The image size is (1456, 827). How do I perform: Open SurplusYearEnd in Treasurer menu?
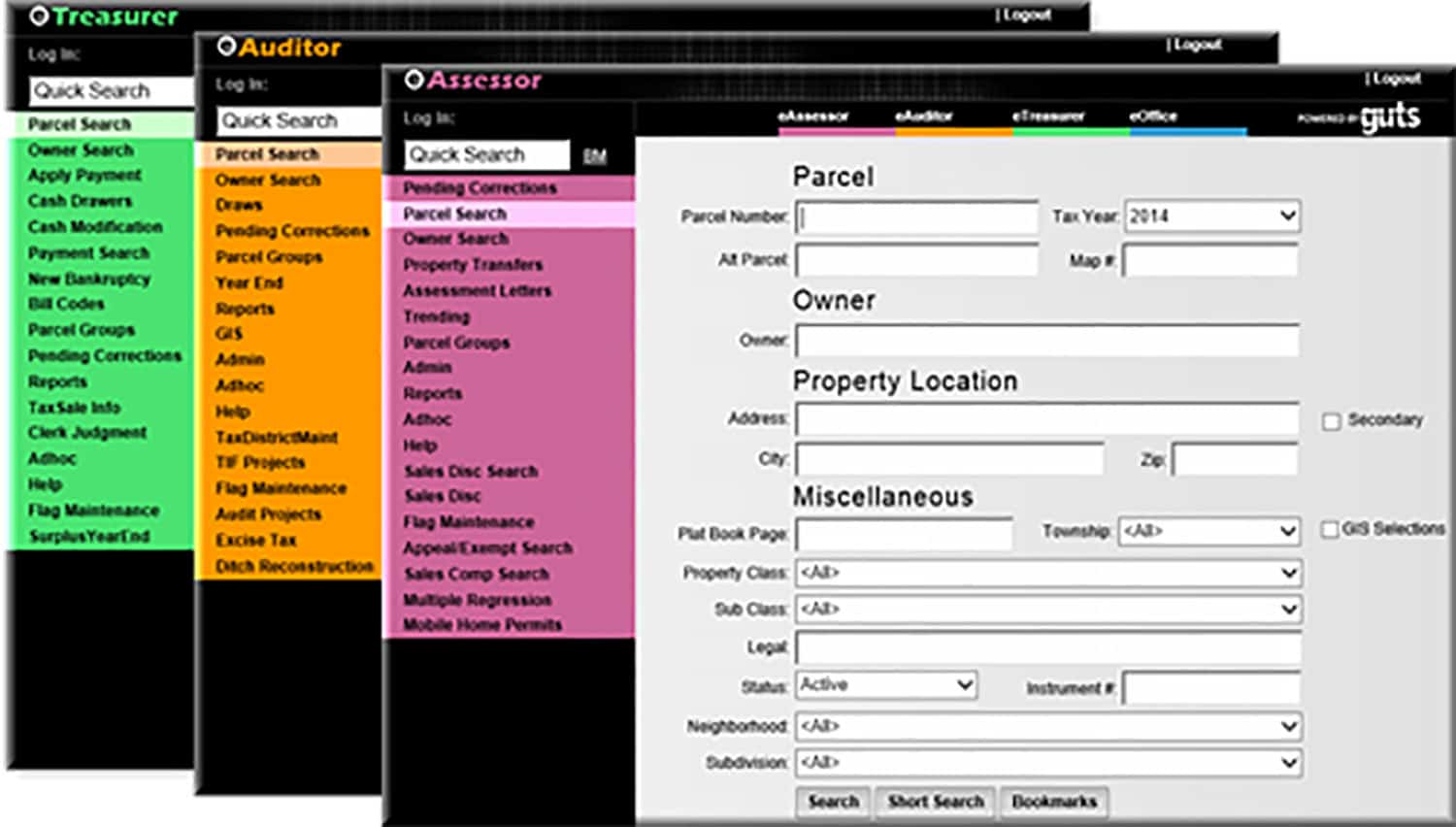click(89, 537)
